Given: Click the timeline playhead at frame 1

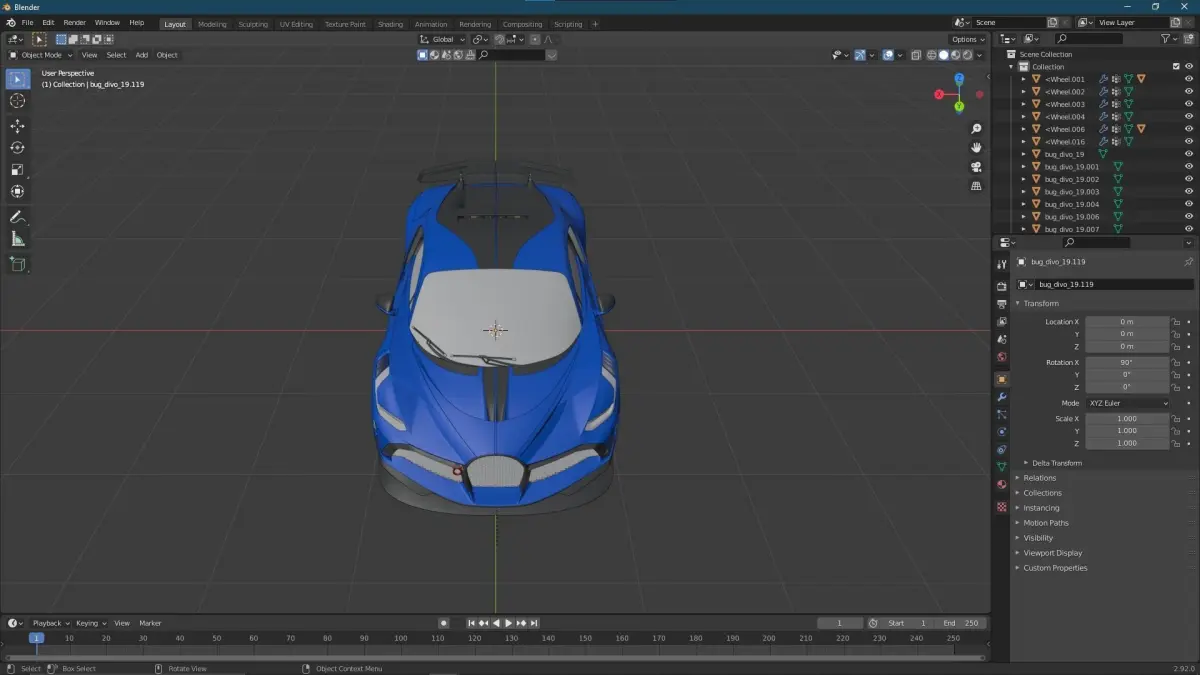Looking at the screenshot, I should (36, 638).
